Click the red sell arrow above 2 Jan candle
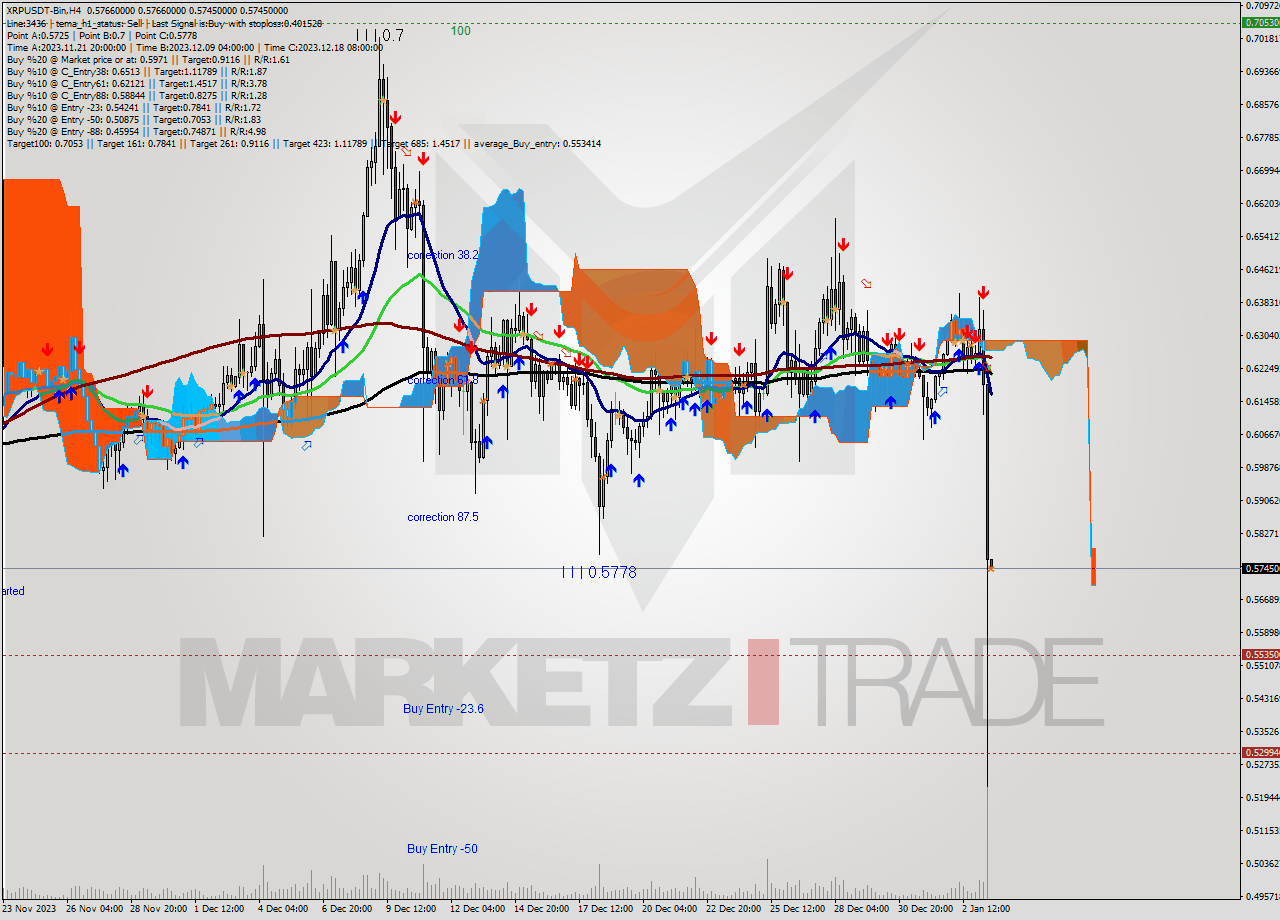 (x=984, y=292)
